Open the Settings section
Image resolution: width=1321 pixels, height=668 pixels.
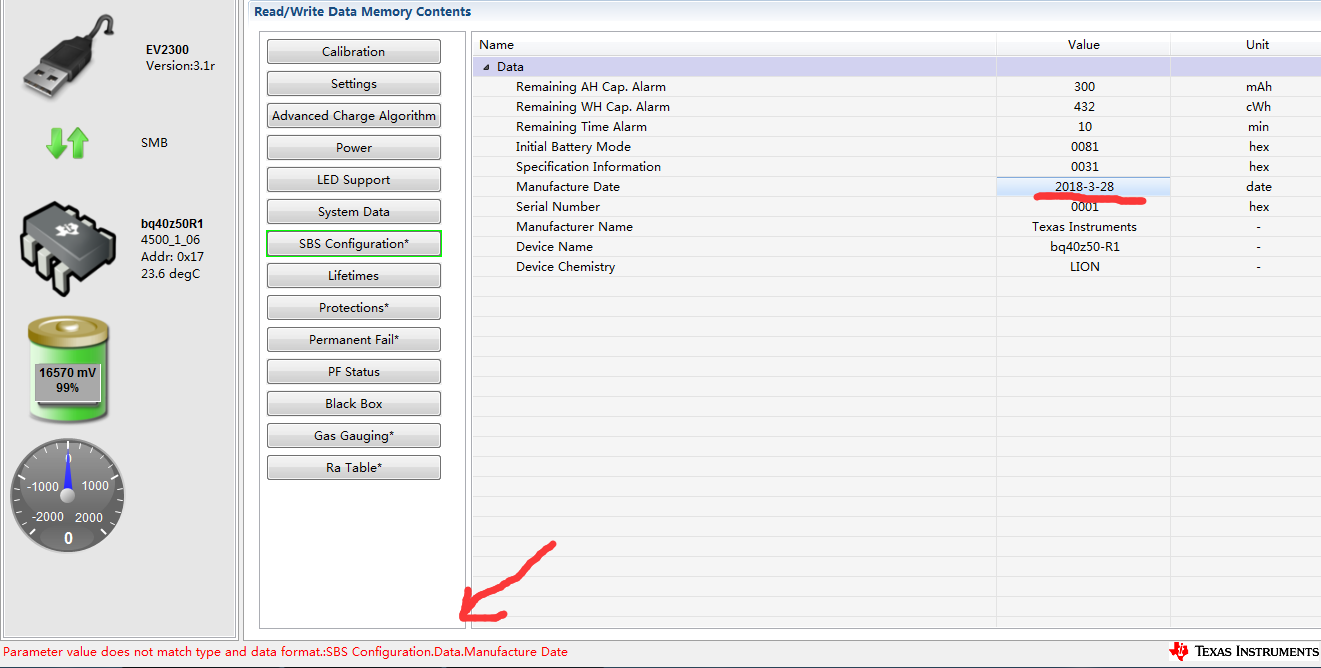click(x=353, y=84)
